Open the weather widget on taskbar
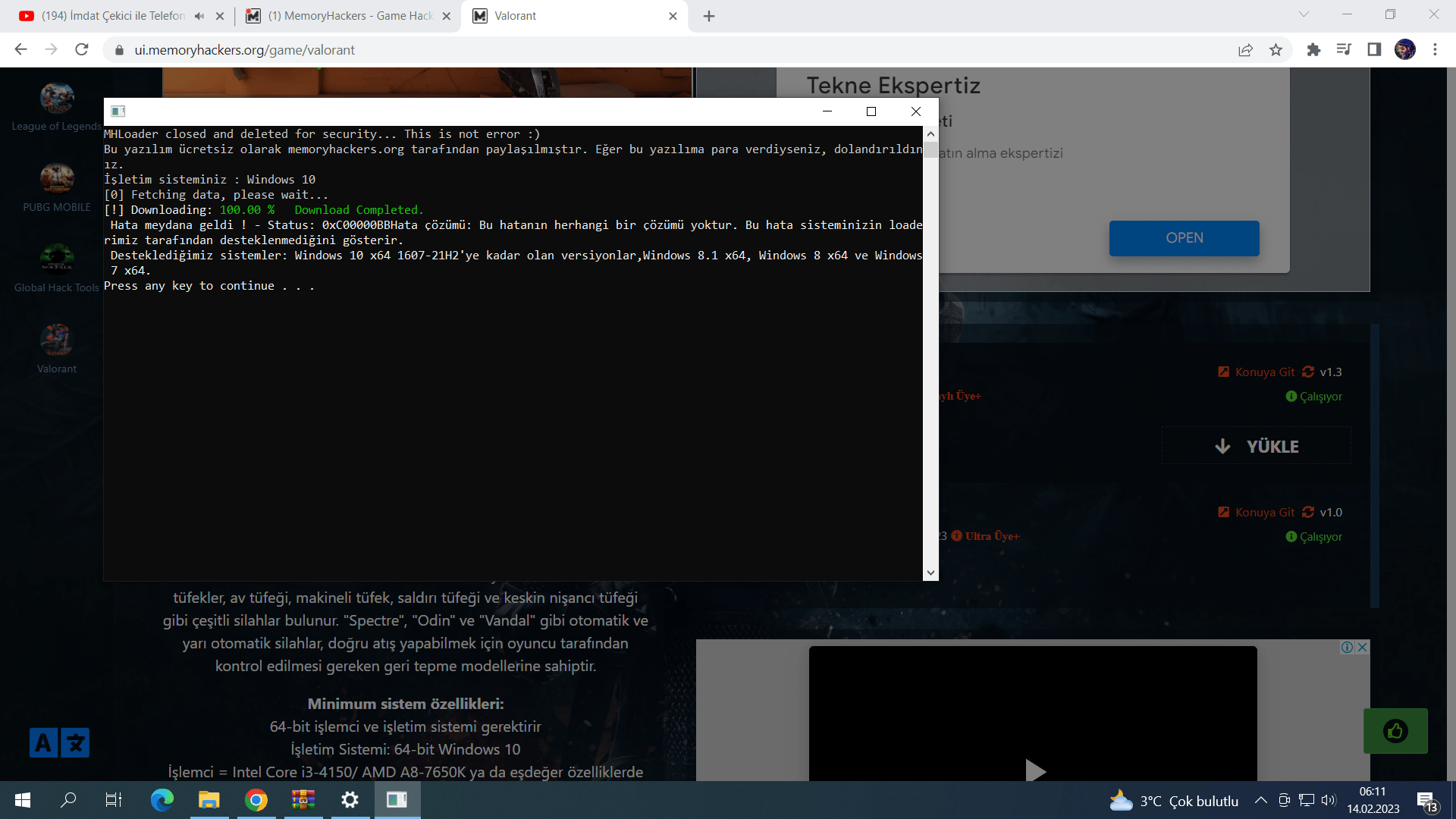This screenshot has height=819, width=1456. click(1173, 801)
